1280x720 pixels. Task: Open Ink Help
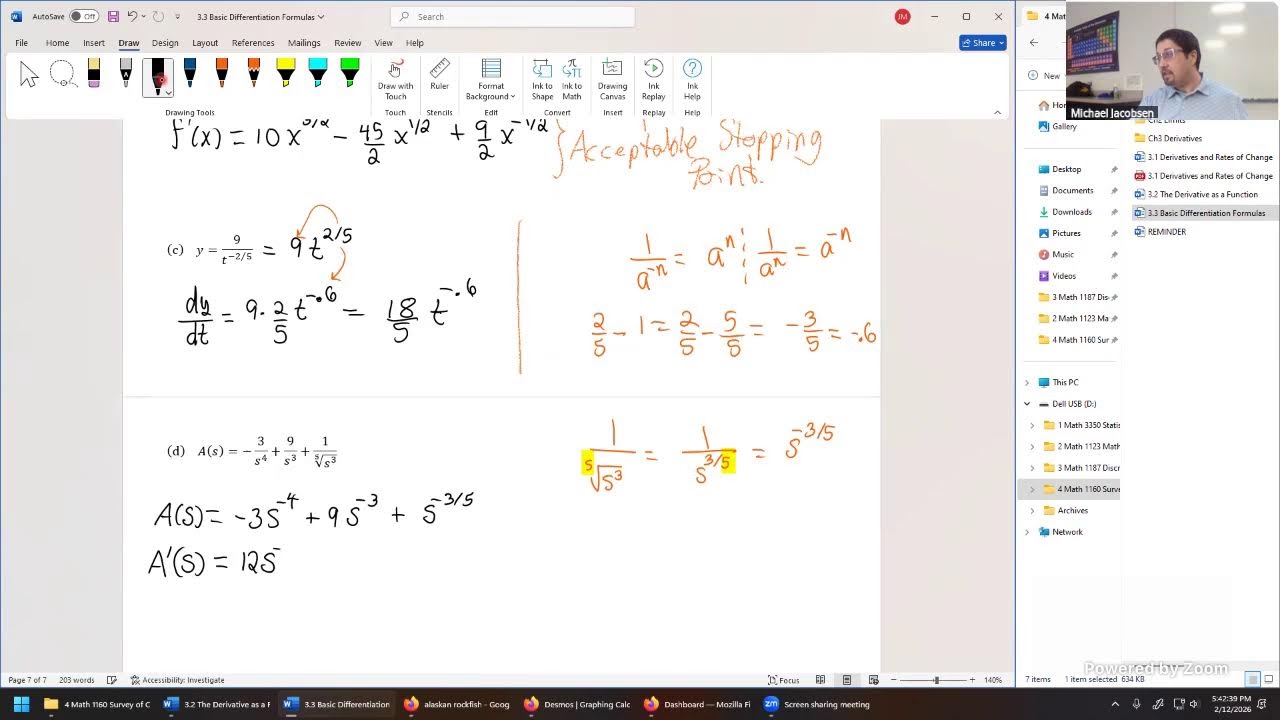pos(692,80)
